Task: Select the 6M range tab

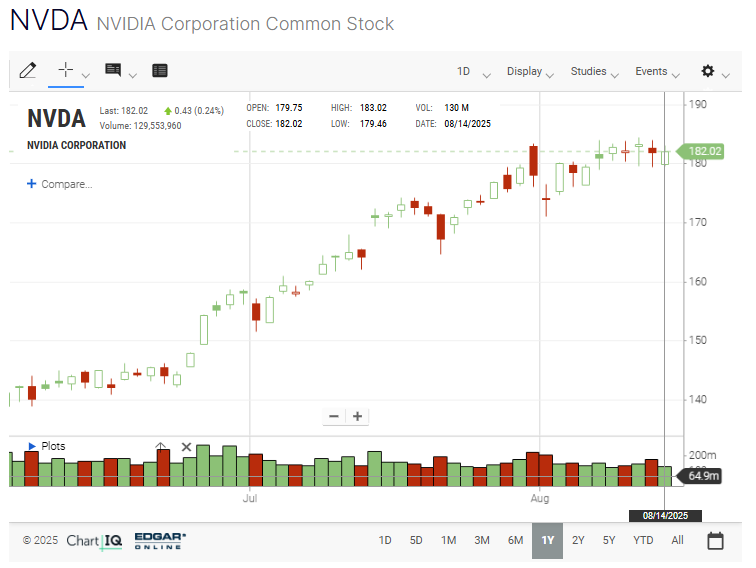Action: point(515,540)
